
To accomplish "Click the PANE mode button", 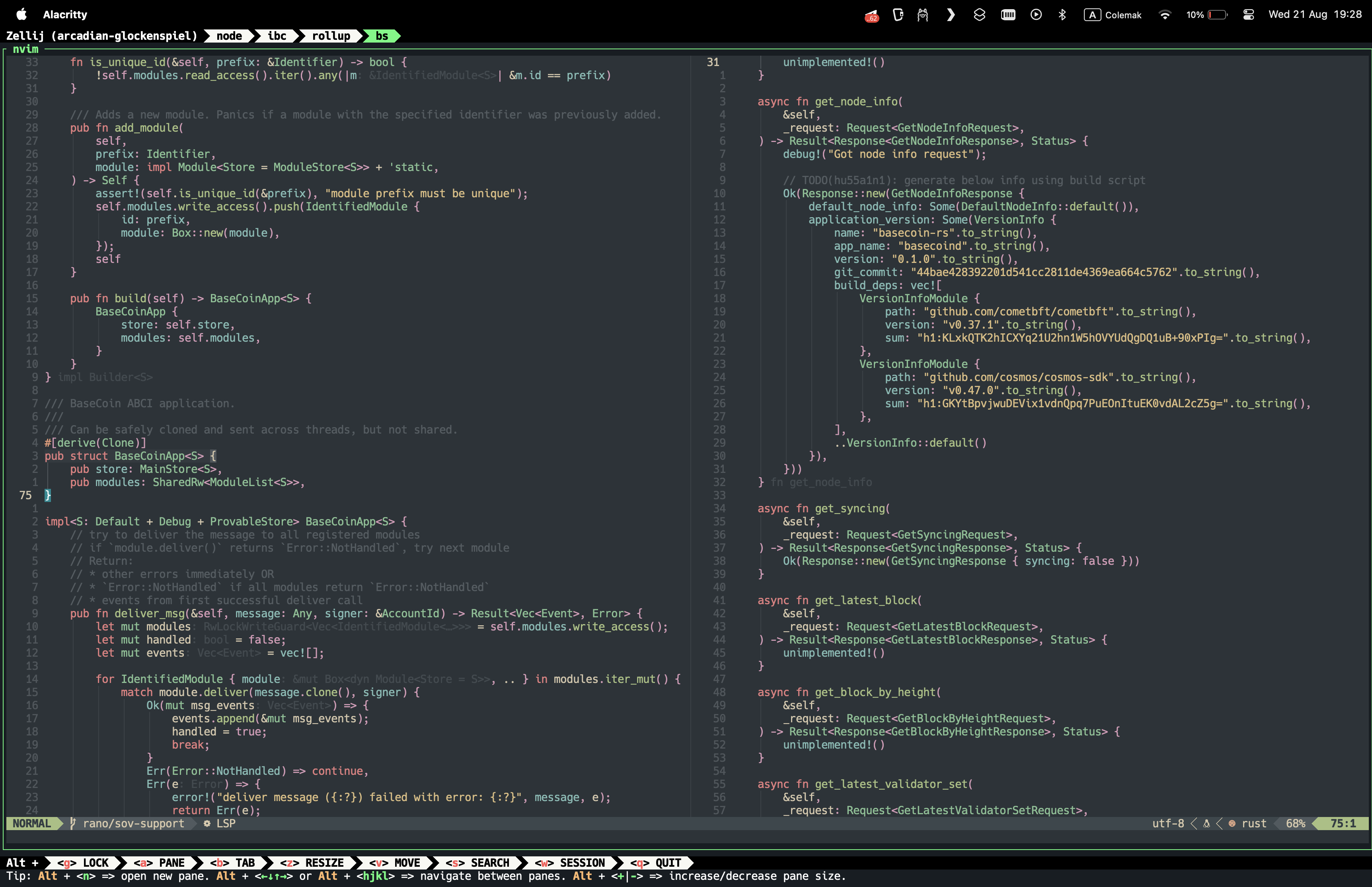I will tap(160, 863).
